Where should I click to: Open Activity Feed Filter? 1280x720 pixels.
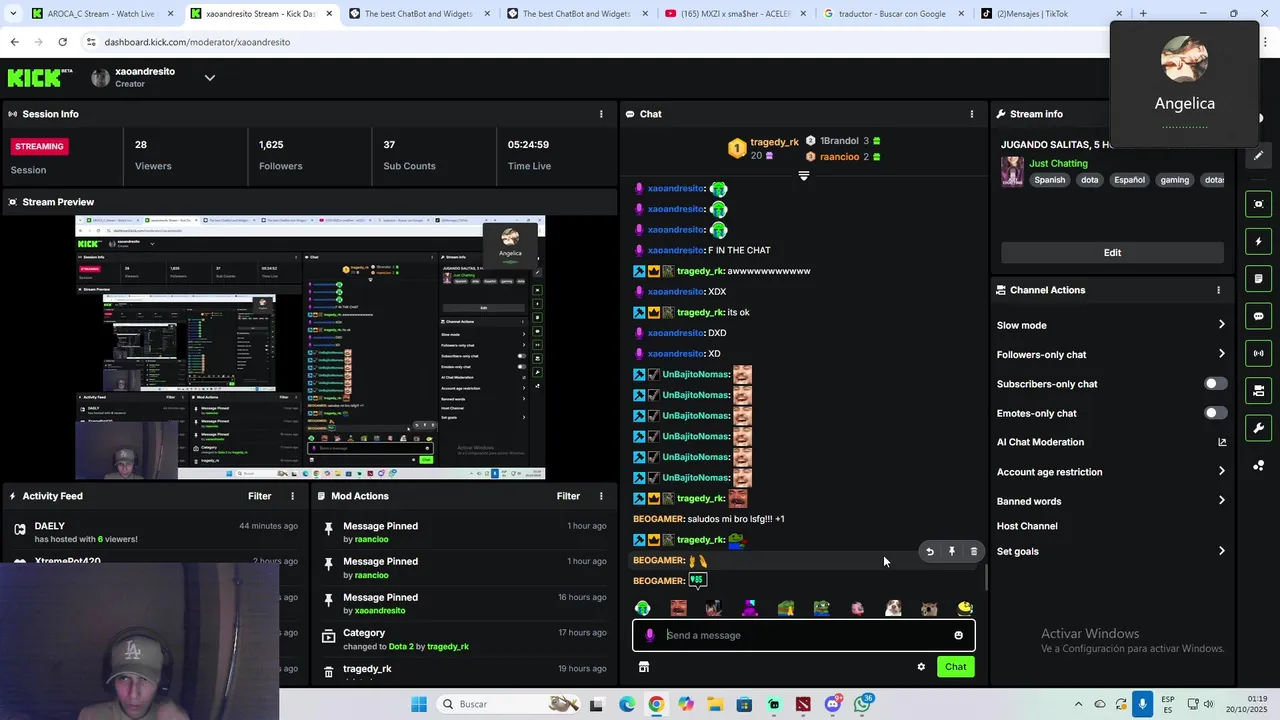tap(260, 496)
